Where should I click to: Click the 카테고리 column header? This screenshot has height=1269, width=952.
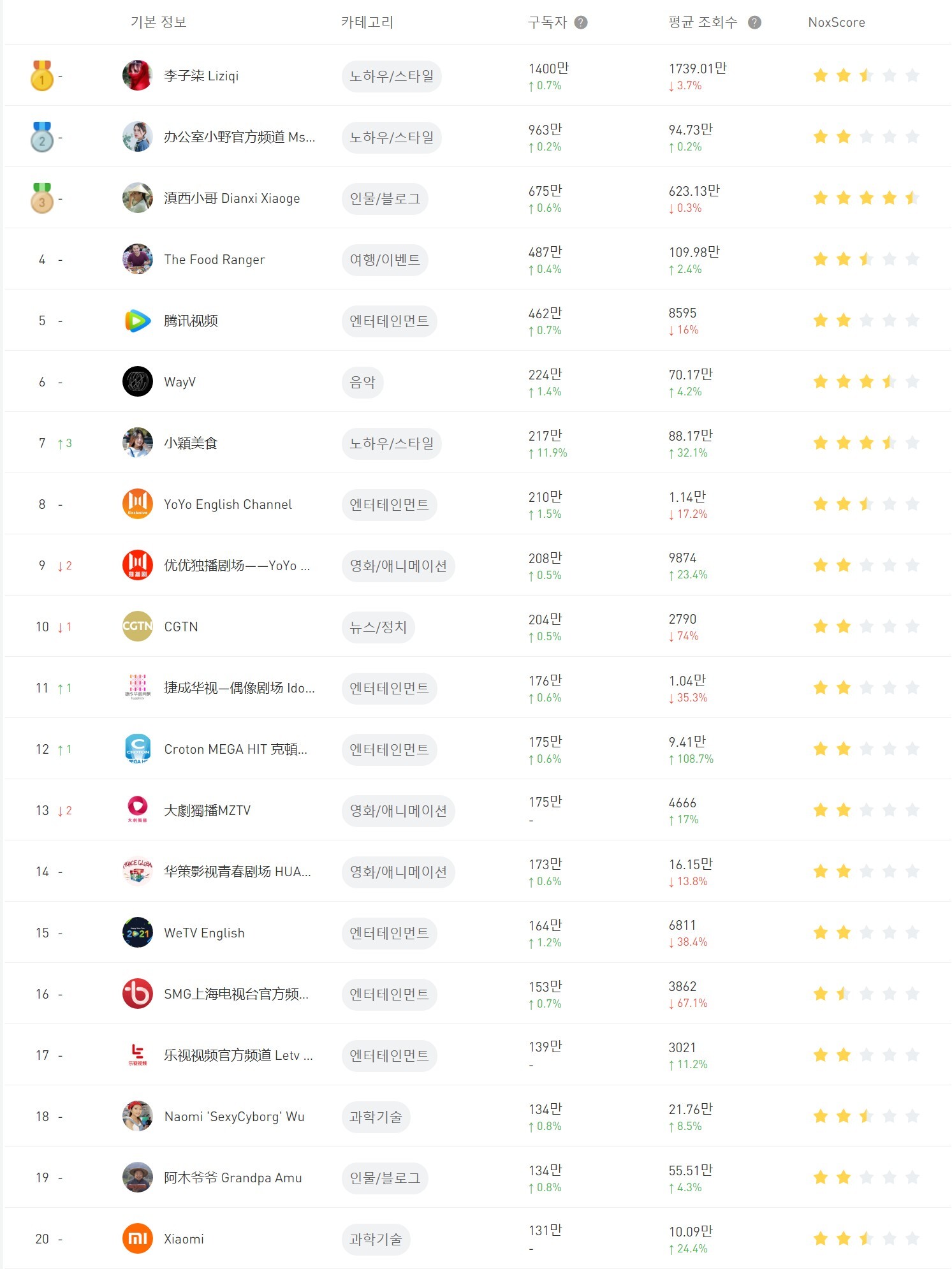tap(367, 23)
